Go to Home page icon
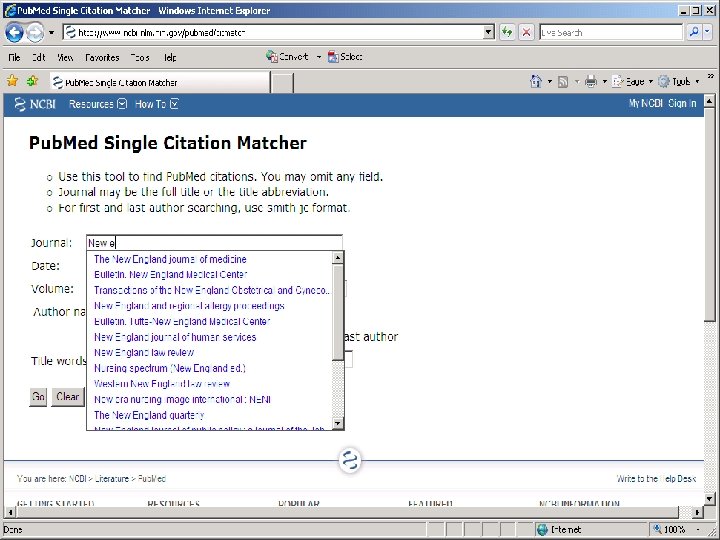Viewport: 720px width, 540px height. coord(536,81)
